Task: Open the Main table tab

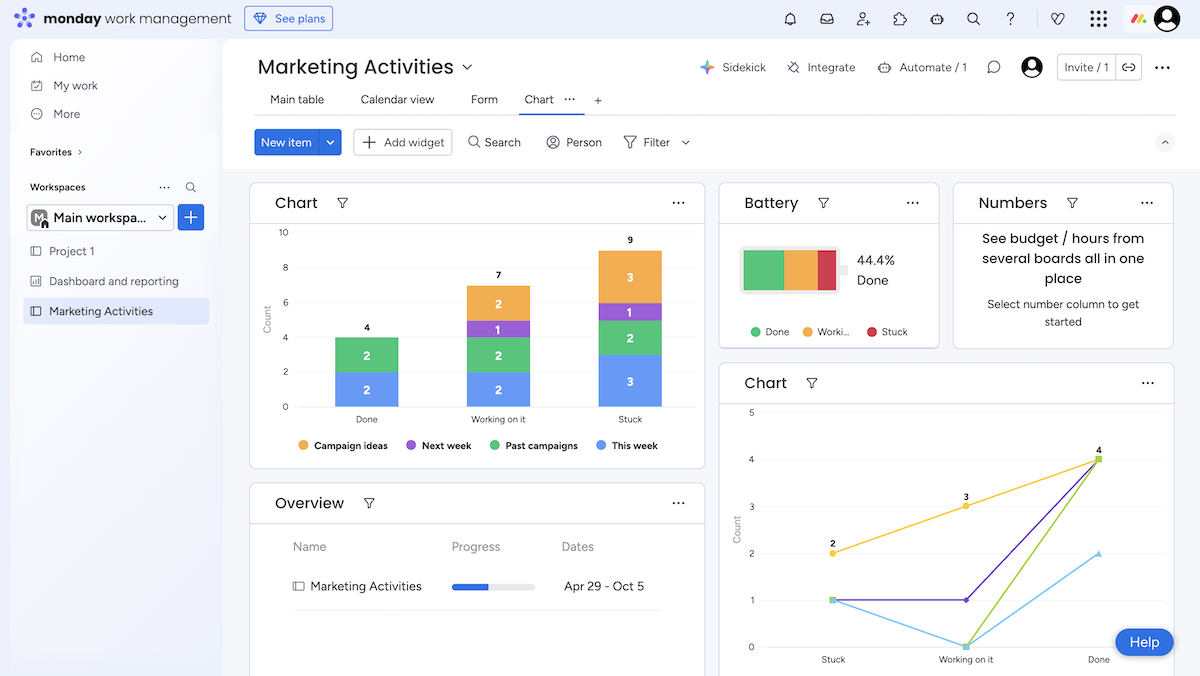Action: (296, 99)
